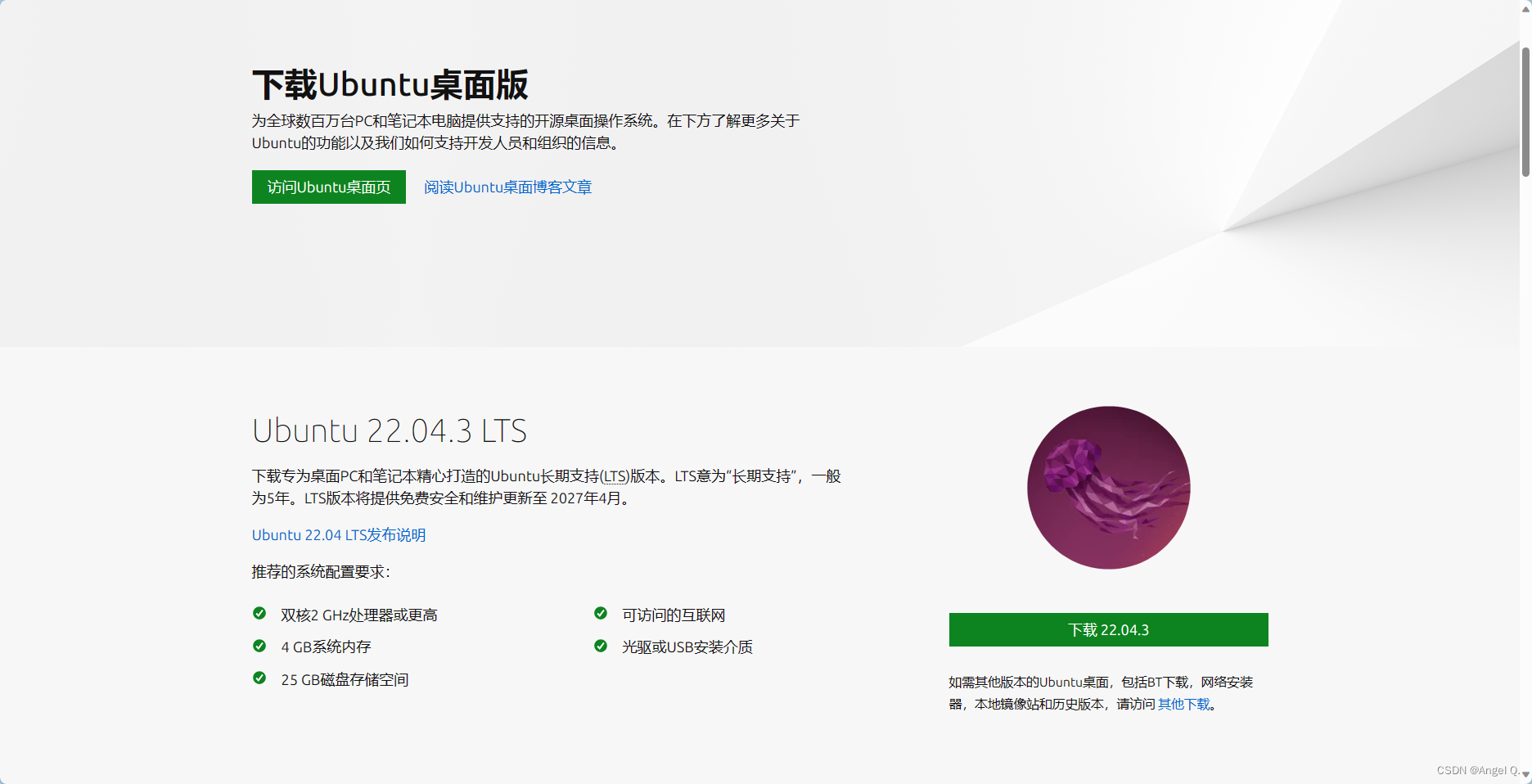
Task: Click the green checkmark beside 4 GB系统内存
Action: coord(259,645)
